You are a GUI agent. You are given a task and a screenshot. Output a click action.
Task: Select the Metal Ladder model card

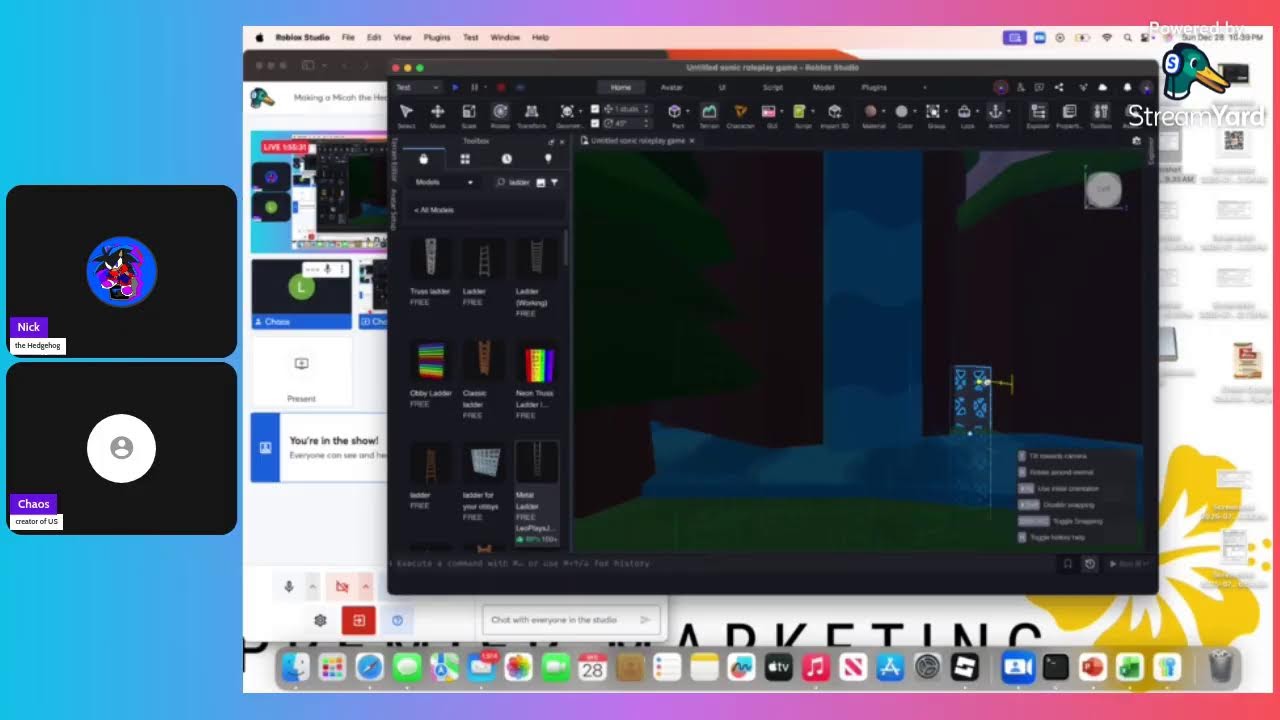537,494
